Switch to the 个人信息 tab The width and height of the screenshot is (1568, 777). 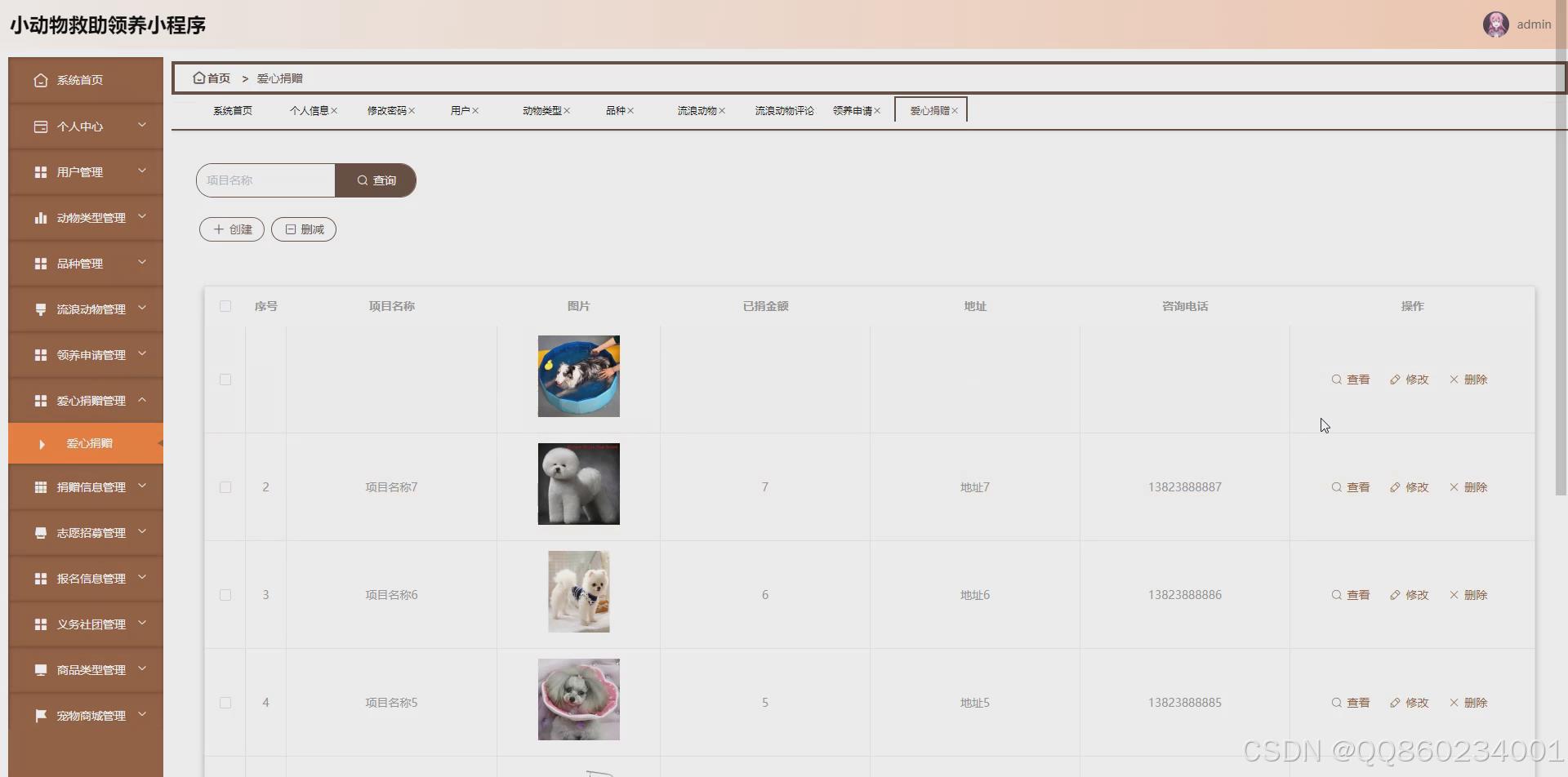tap(309, 111)
